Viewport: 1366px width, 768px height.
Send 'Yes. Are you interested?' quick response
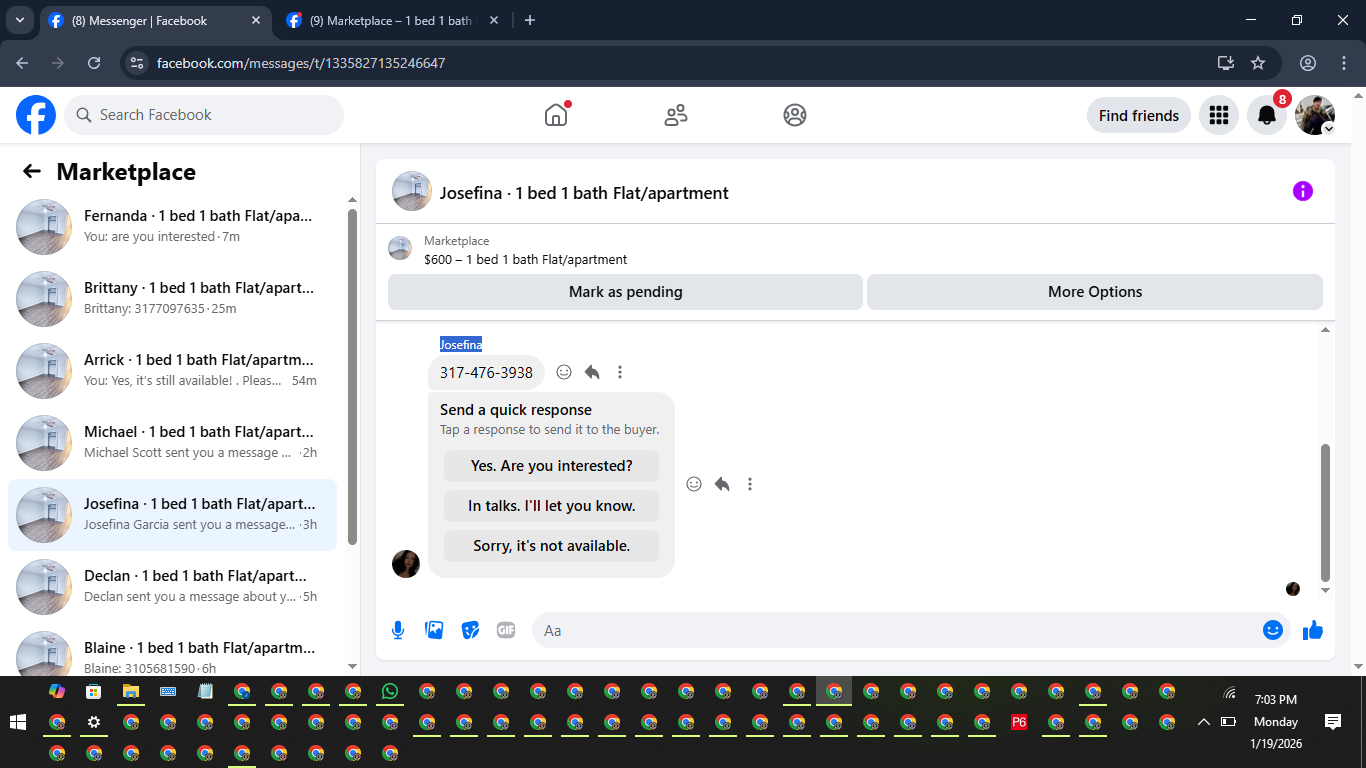click(552, 466)
